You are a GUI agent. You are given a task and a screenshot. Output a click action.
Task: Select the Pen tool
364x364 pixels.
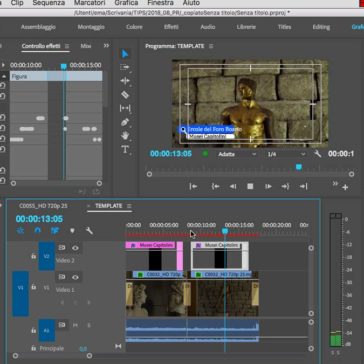125,122
